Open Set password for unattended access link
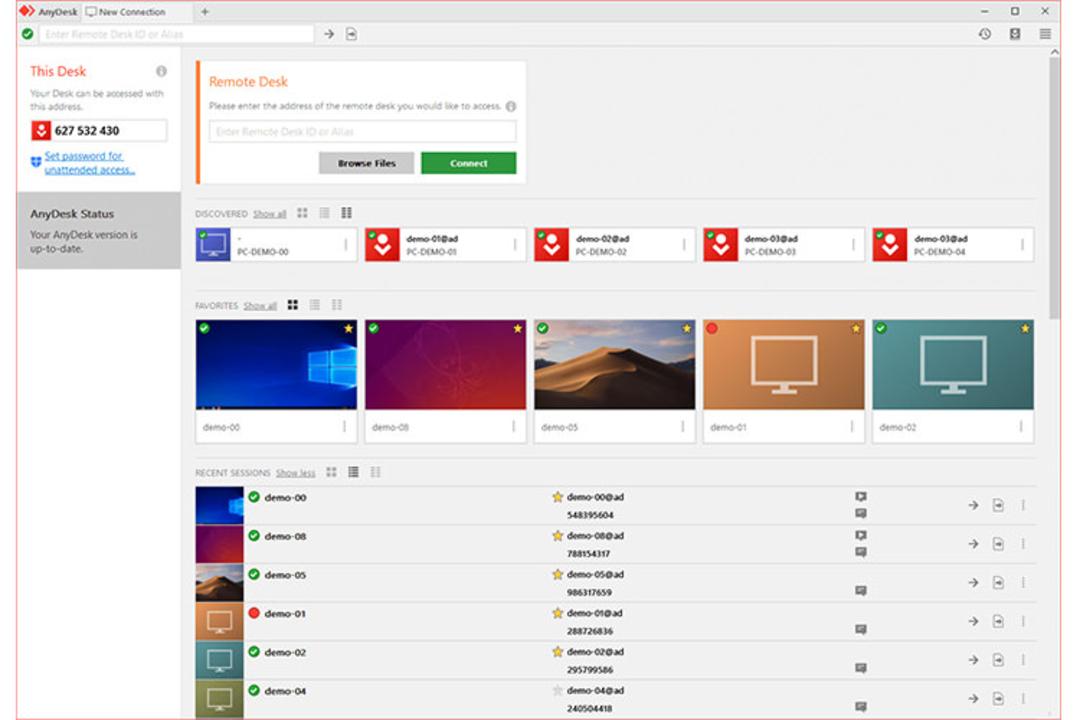 tap(90, 163)
